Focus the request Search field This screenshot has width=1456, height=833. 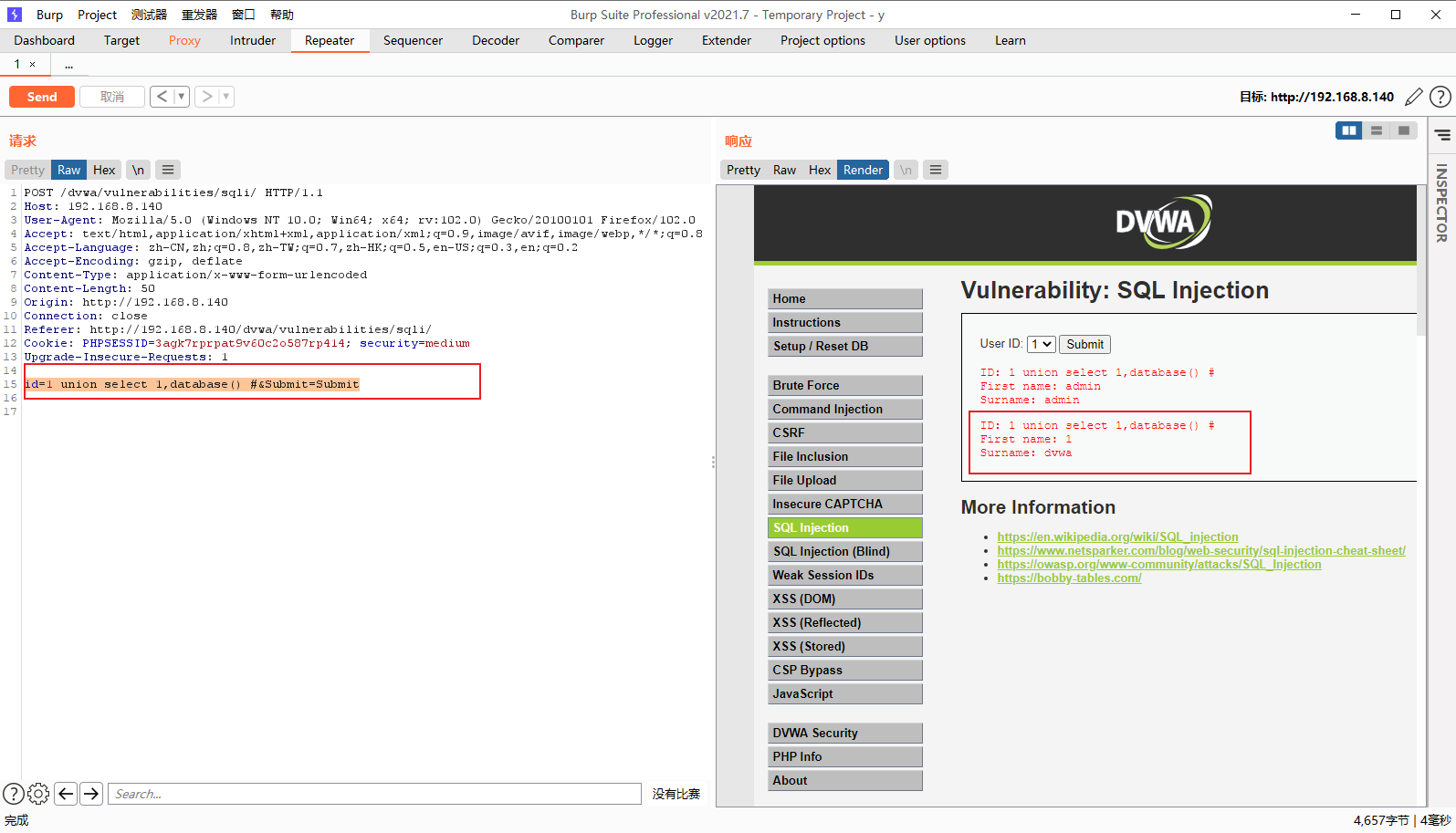pyautogui.click(x=374, y=794)
